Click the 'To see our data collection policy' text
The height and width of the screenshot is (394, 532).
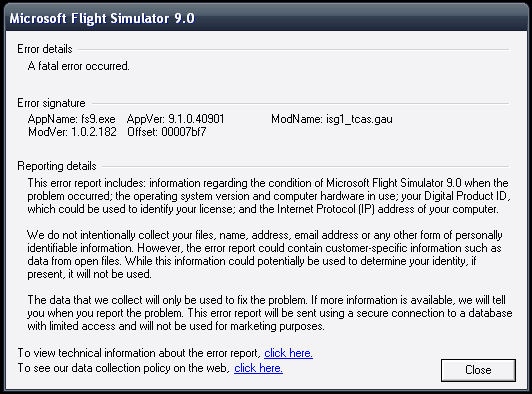click(124, 368)
